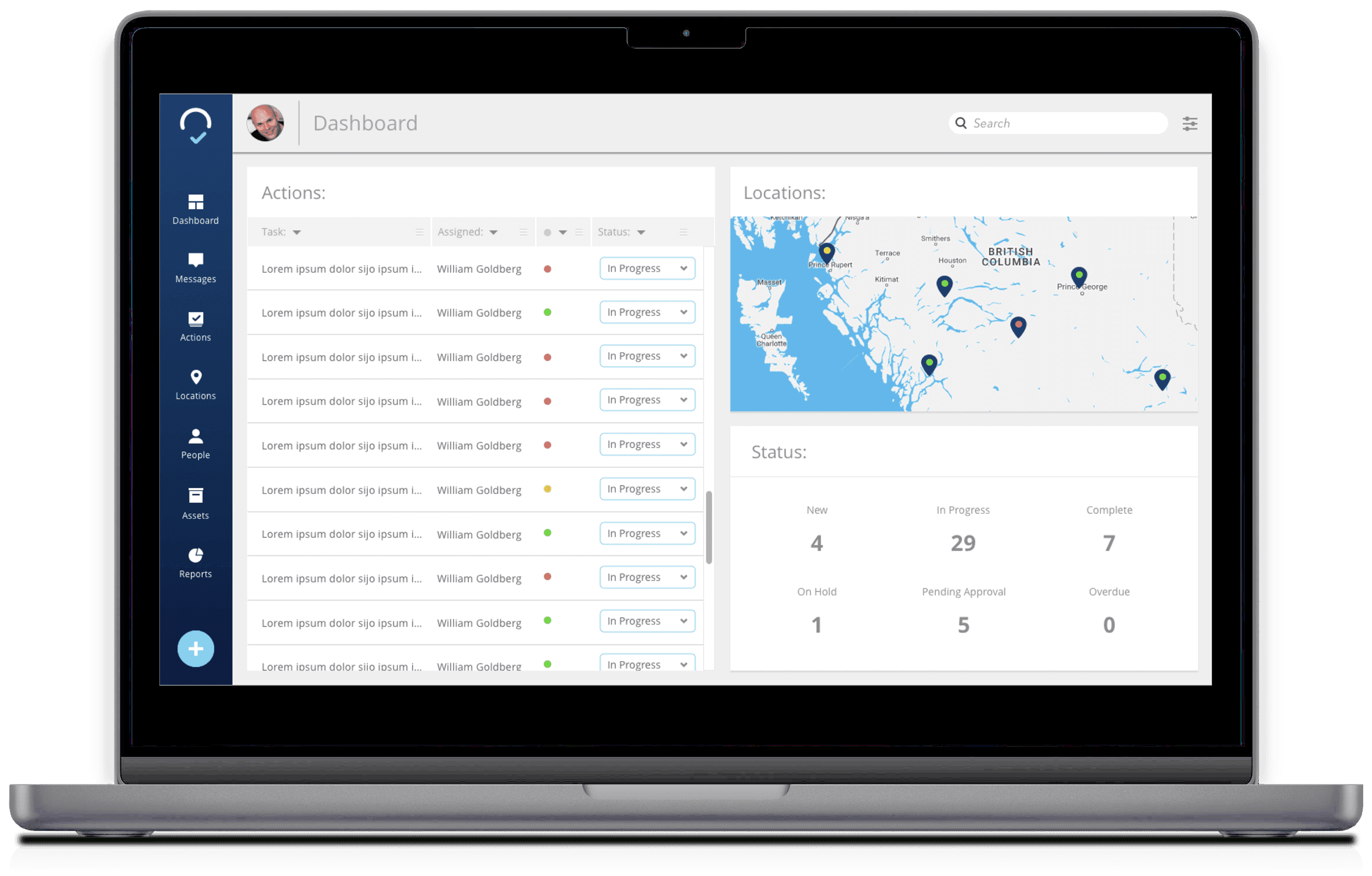Click the Overdue count 0
Screen dimensions: 1372x876
point(1109,625)
